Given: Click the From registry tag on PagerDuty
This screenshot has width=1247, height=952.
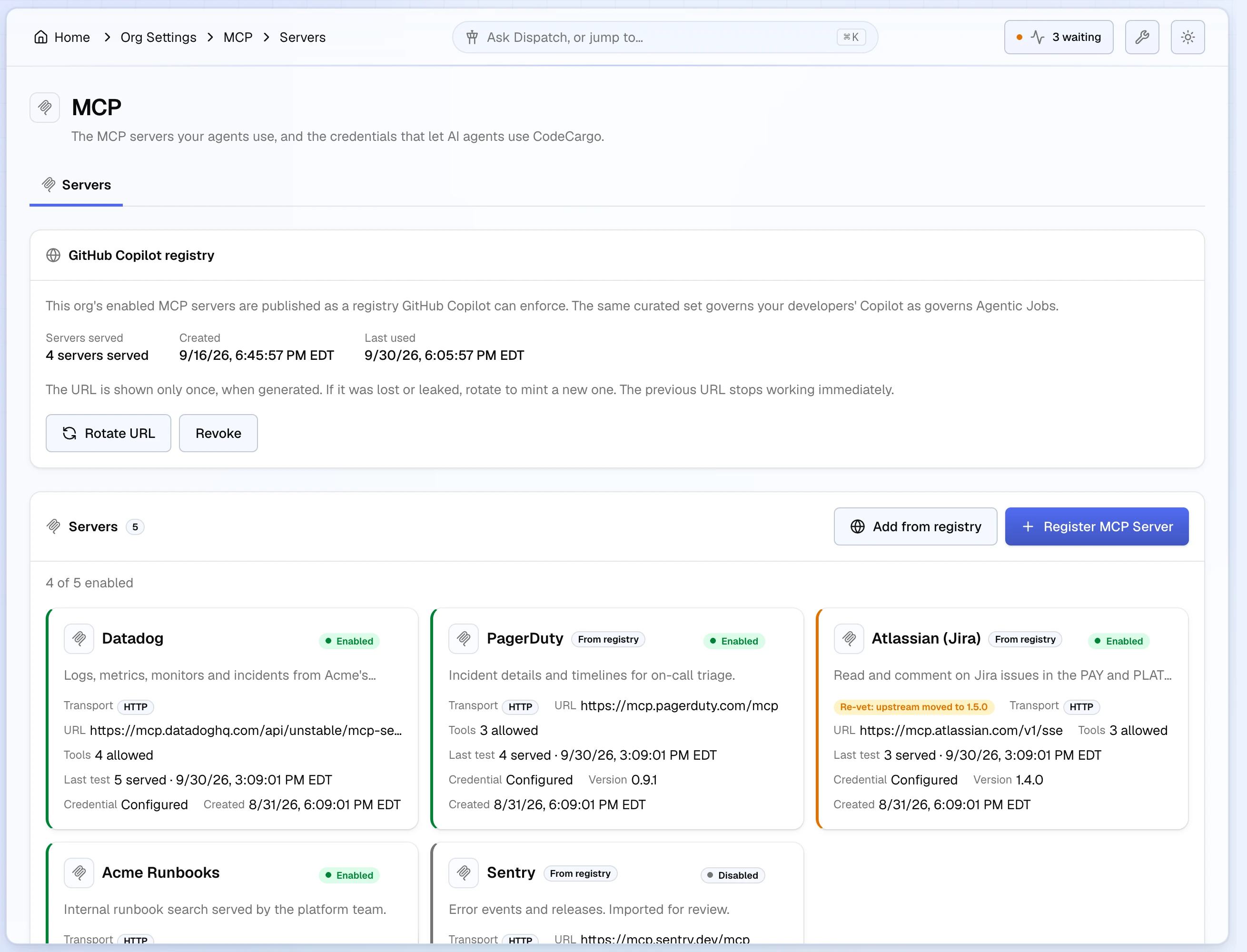Looking at the screenshot, I should tap(608, 639).
